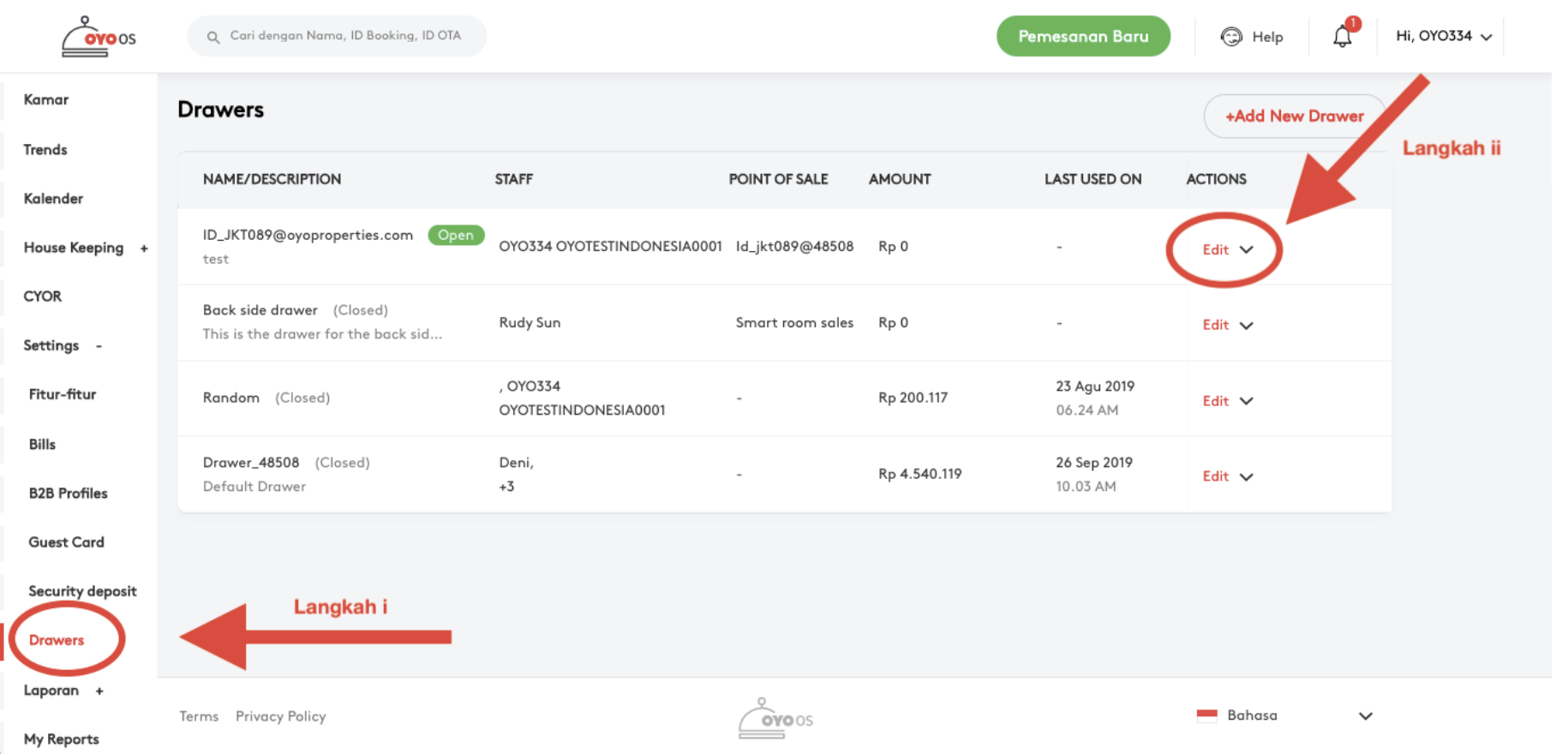1568x754 pixels.
Task: Open action chevron for Random drawer
Action: click(1247, 401)
